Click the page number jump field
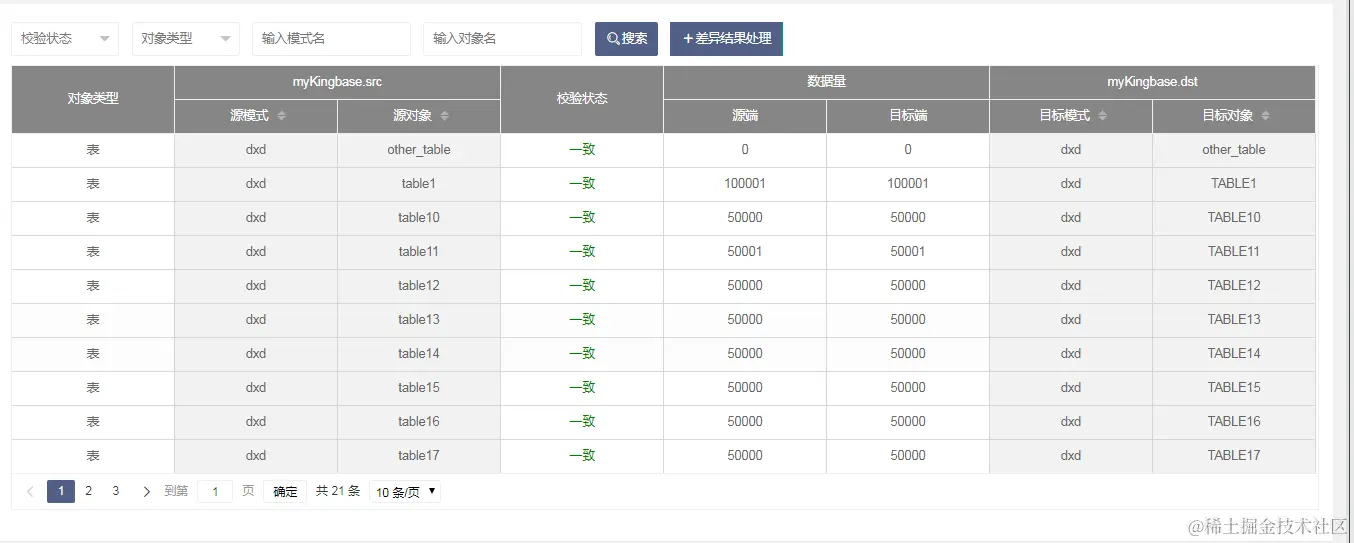1354x543 pixels. pos(215,491)
